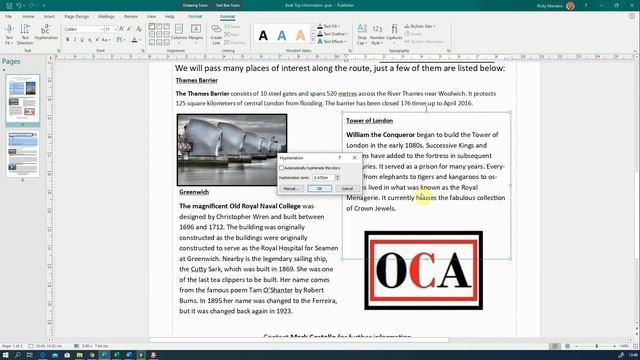Open File Explorer from the taskbar

[80, 355]
